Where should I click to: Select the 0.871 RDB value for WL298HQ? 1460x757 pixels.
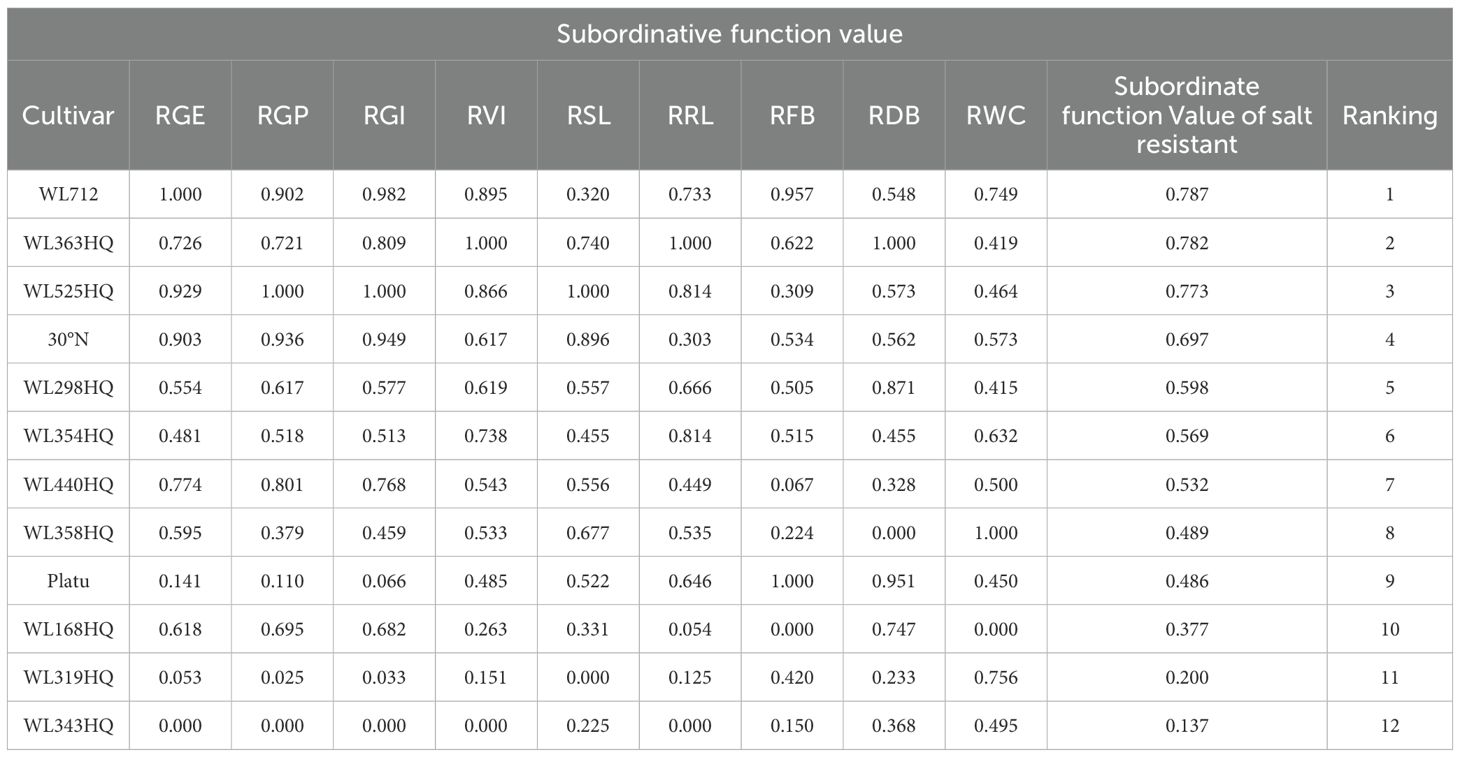coord(893,388)
